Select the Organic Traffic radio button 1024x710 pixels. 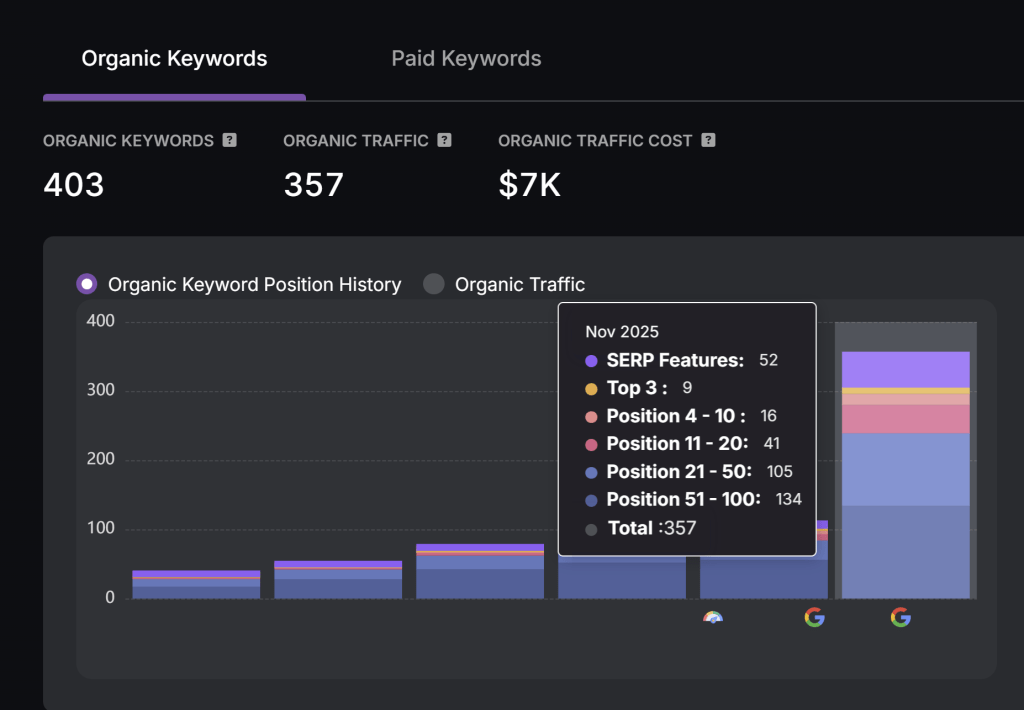tap(433, 284)
